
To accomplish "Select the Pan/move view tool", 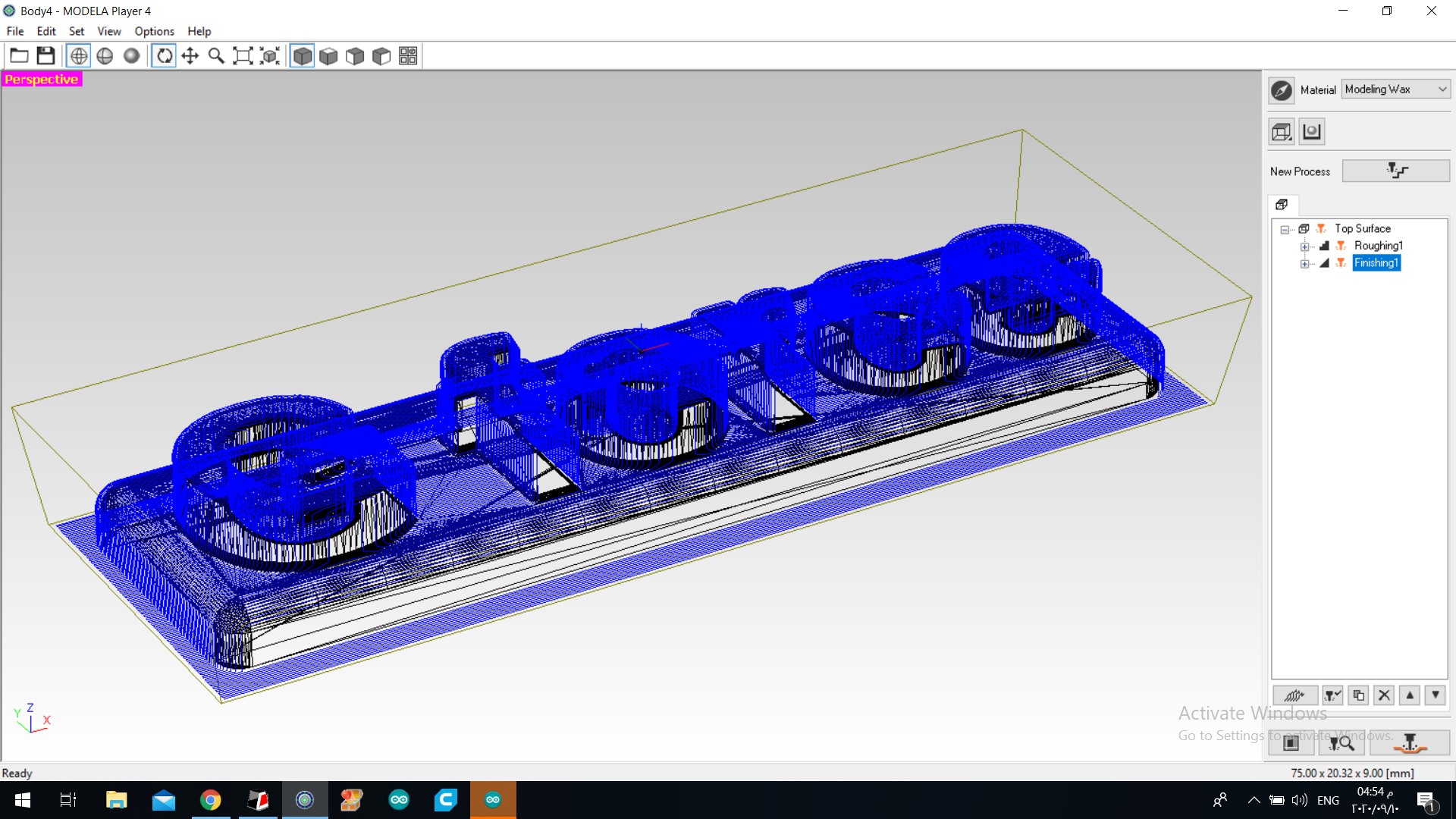I will [190, 56].
